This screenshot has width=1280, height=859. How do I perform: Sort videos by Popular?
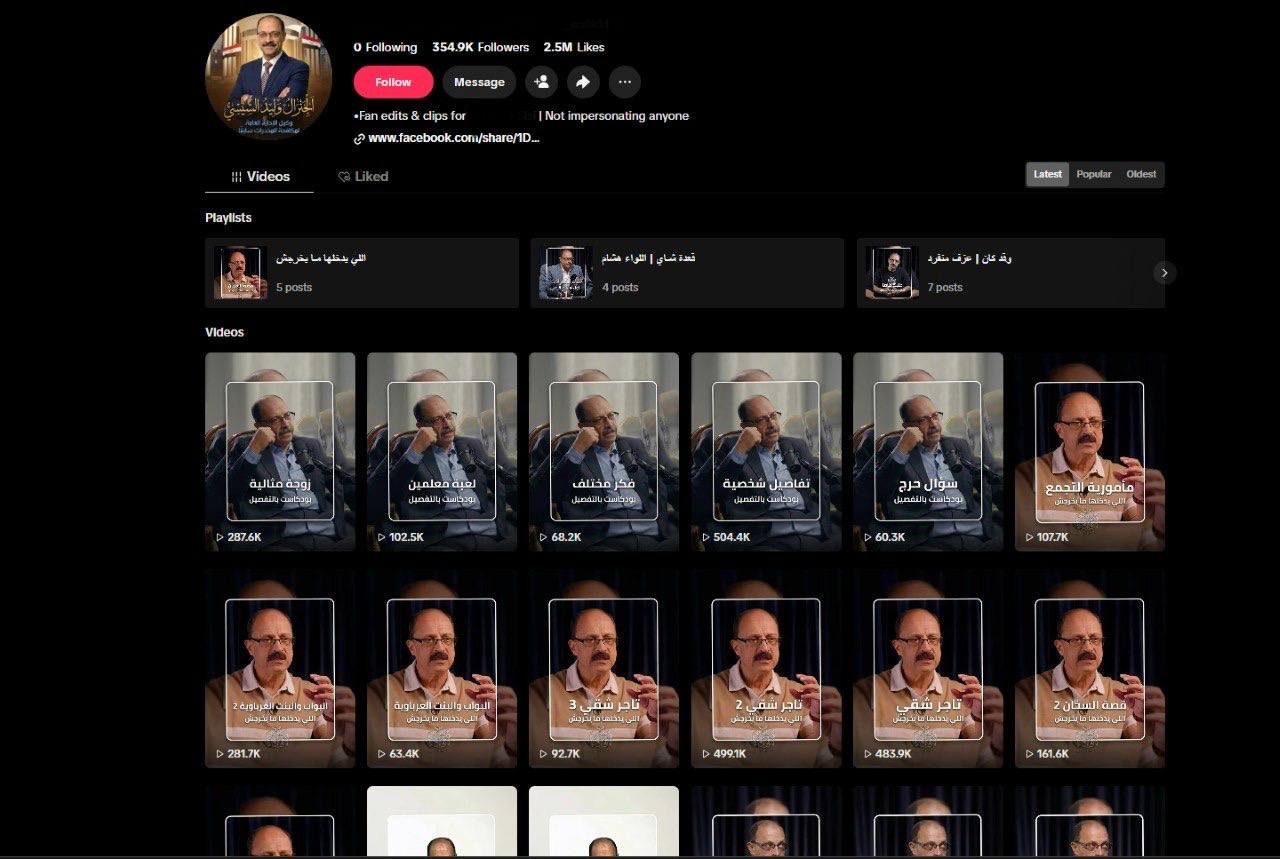click(1094, 174)
